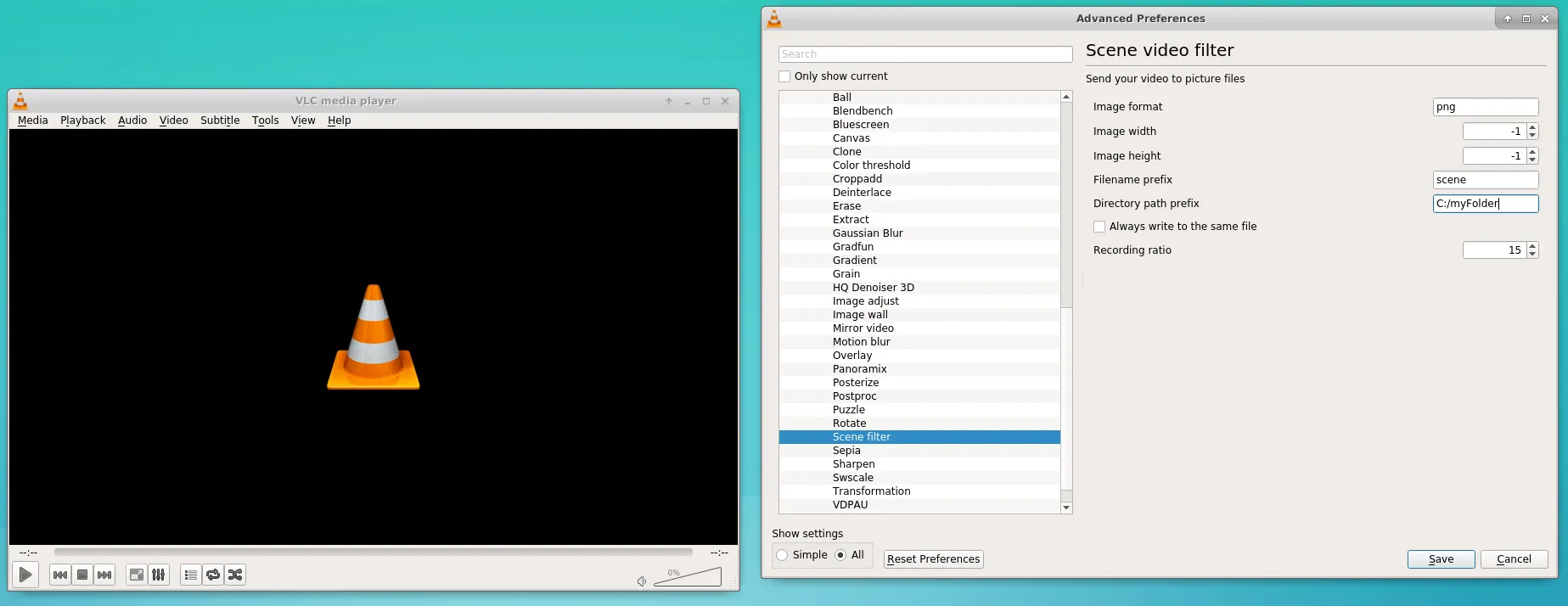The image size is (1568, 606).
Task: Select Image adjust in the list
Action: point(919,301)
